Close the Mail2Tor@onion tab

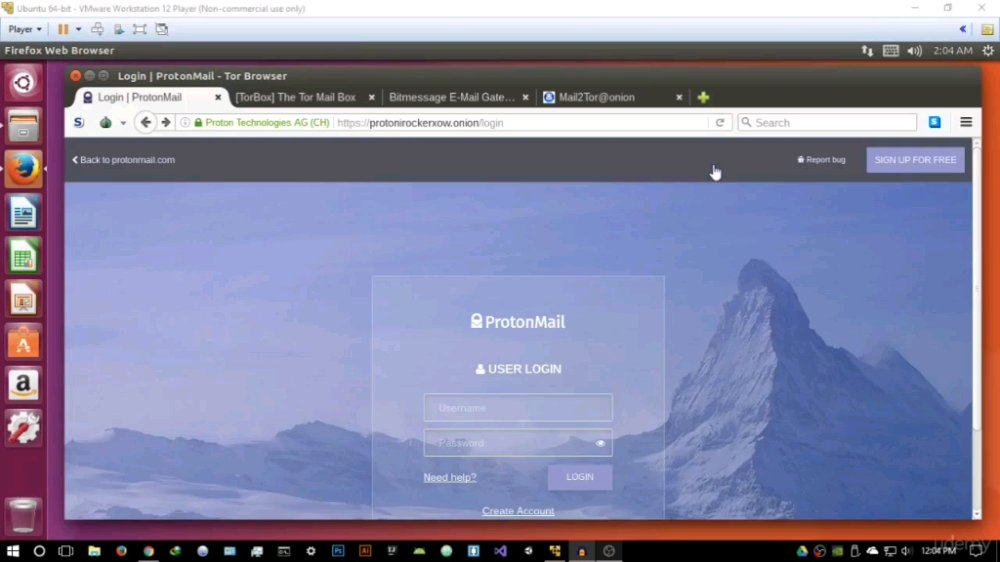coord(679,97)
